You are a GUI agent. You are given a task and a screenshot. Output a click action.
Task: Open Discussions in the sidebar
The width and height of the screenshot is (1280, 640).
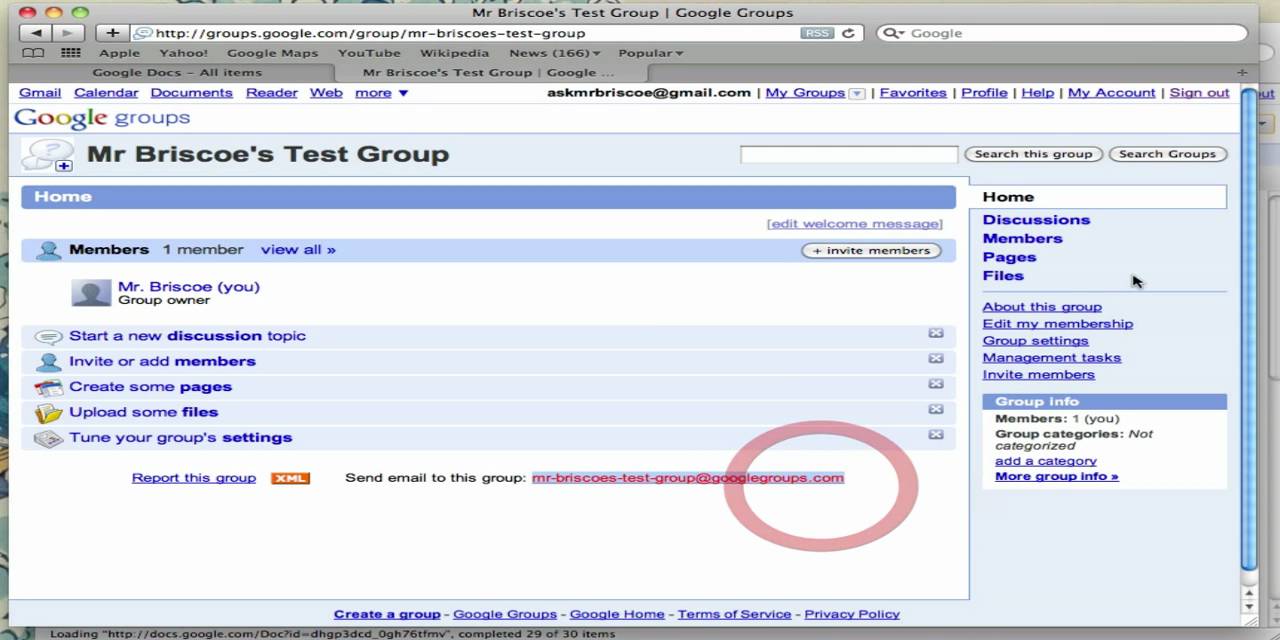tap(1036, 220)
